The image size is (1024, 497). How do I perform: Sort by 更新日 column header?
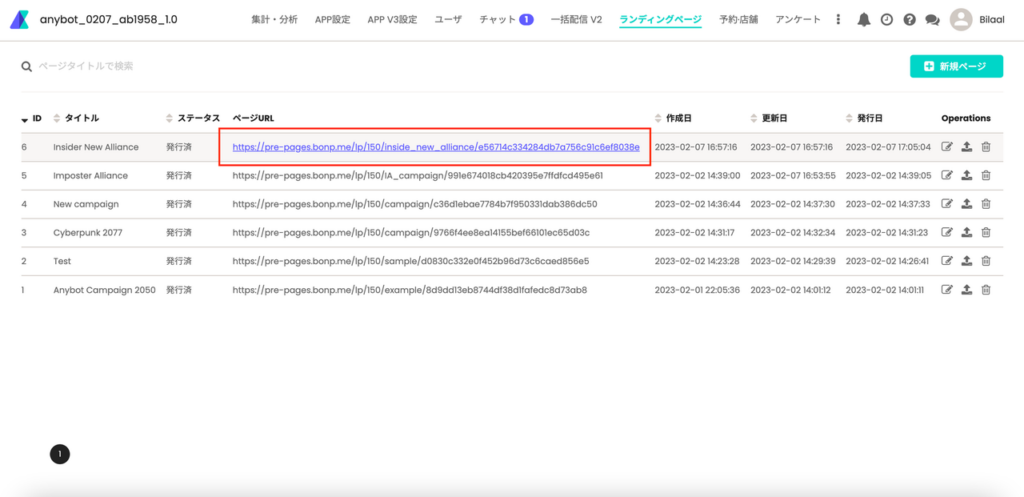[x=770, y=118]
